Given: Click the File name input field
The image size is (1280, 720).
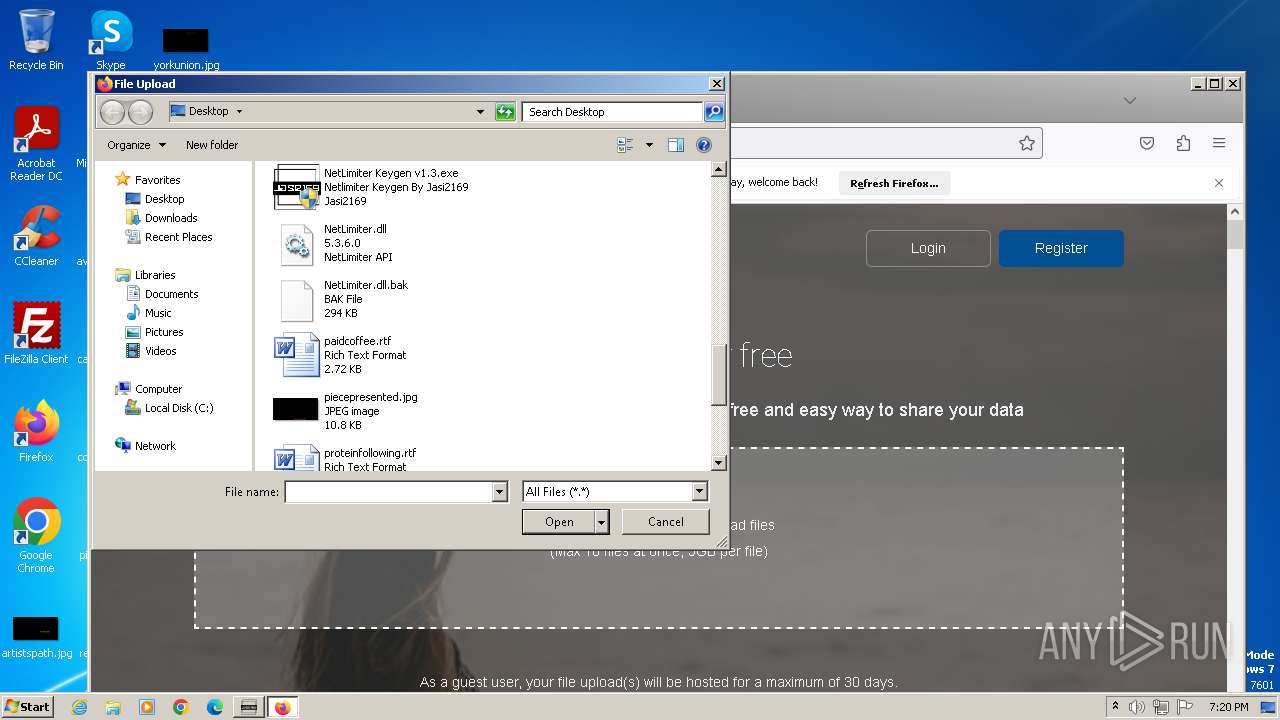Looking at the screenshot, I should coord(389,492).
